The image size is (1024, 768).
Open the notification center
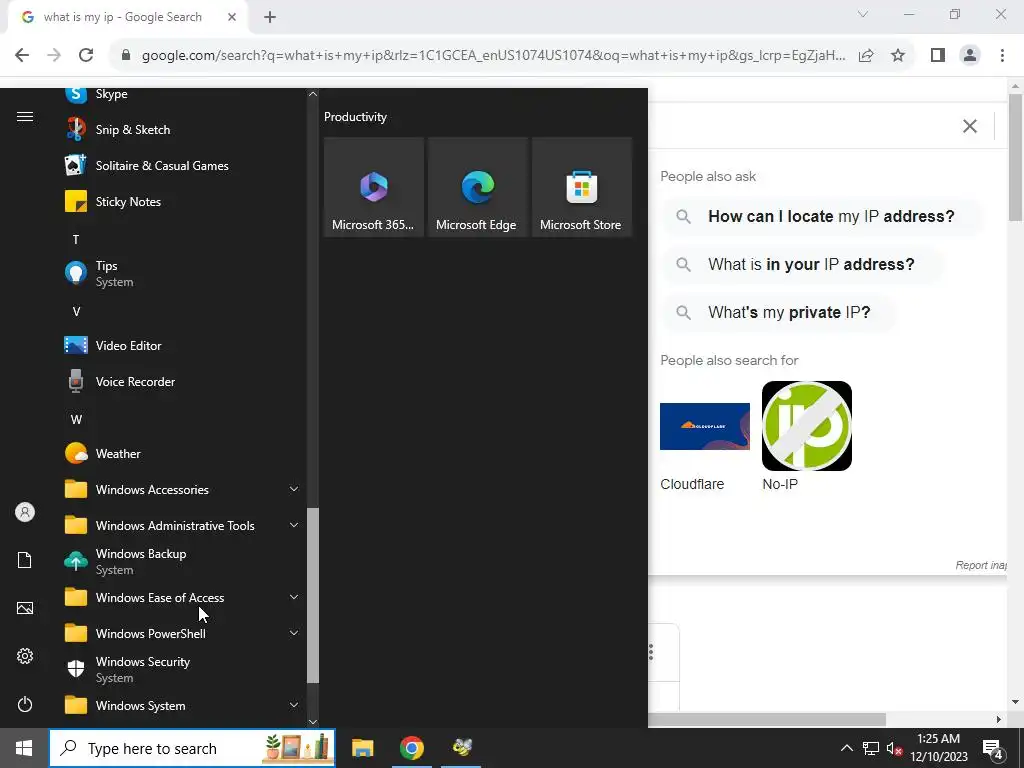click(993, 748)
